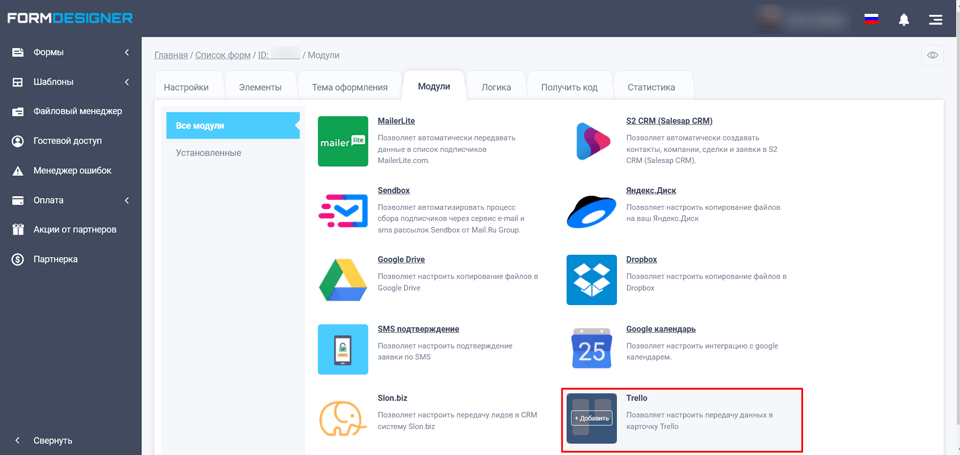Image resolution: width=960 pixels, height=455 pixels.
Task: Open the Google календарь title link
Action: (x=661, y=329)
